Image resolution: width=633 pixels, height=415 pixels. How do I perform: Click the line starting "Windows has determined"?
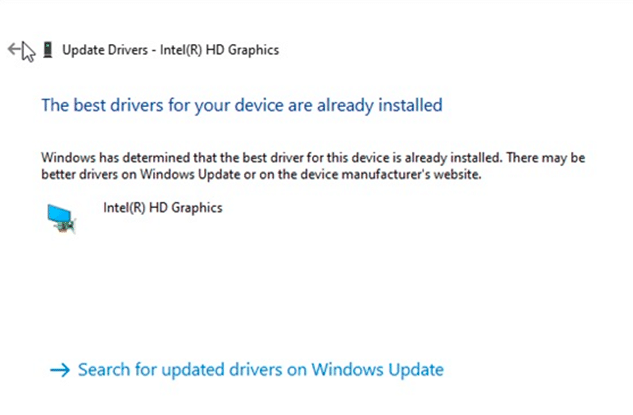point(313,157)
